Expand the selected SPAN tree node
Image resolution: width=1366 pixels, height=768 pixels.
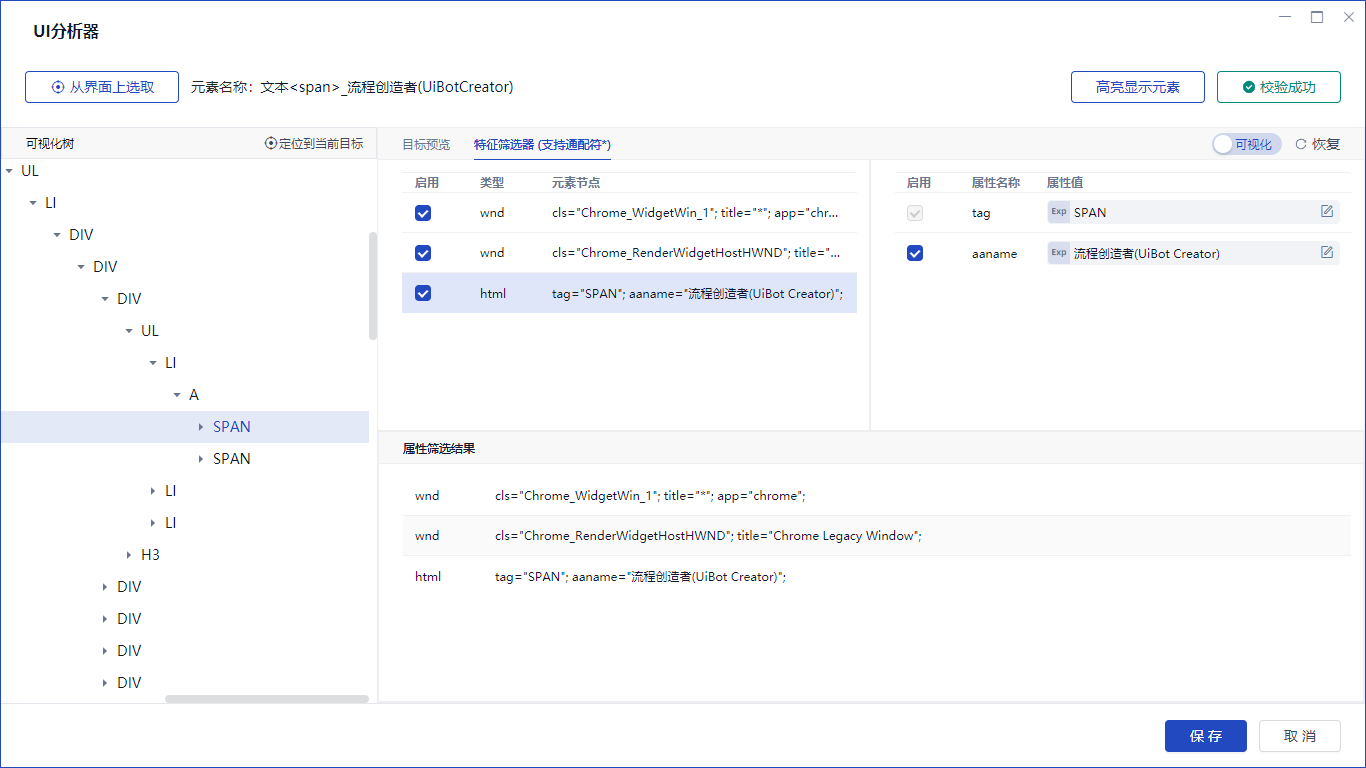[201, 427]
